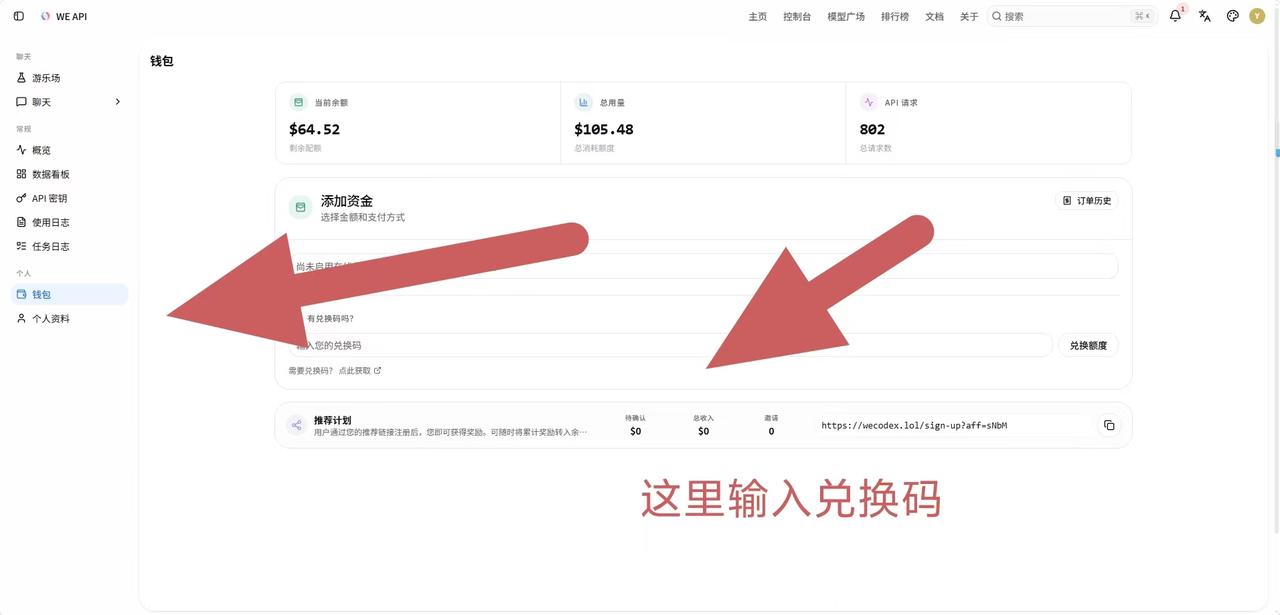This screenshot has height=615, width=1280.
Task: Click the 总用量 chart icon
Action: (583, 102)
